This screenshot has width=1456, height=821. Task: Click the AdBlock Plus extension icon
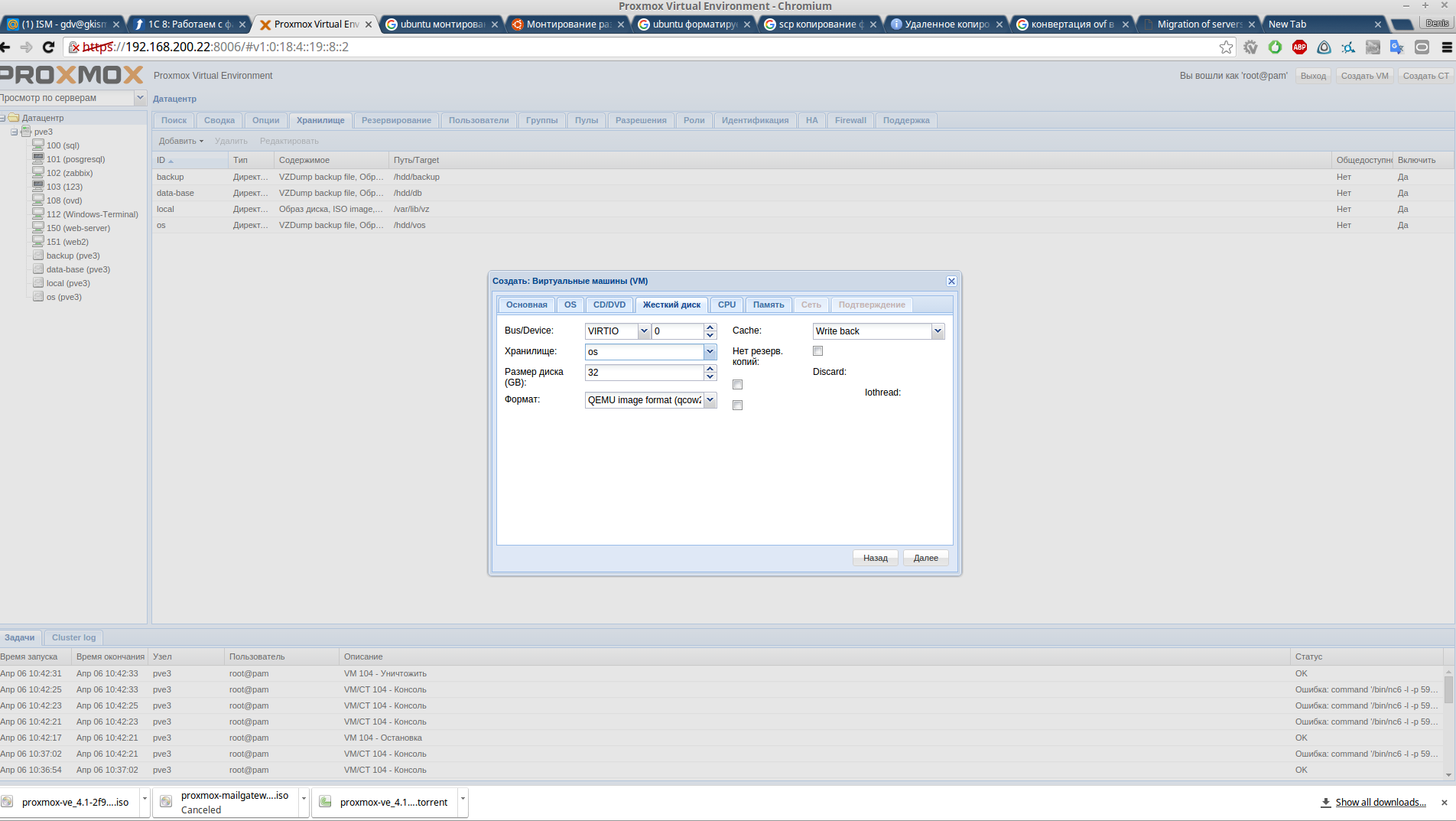tap(1299, 47)
